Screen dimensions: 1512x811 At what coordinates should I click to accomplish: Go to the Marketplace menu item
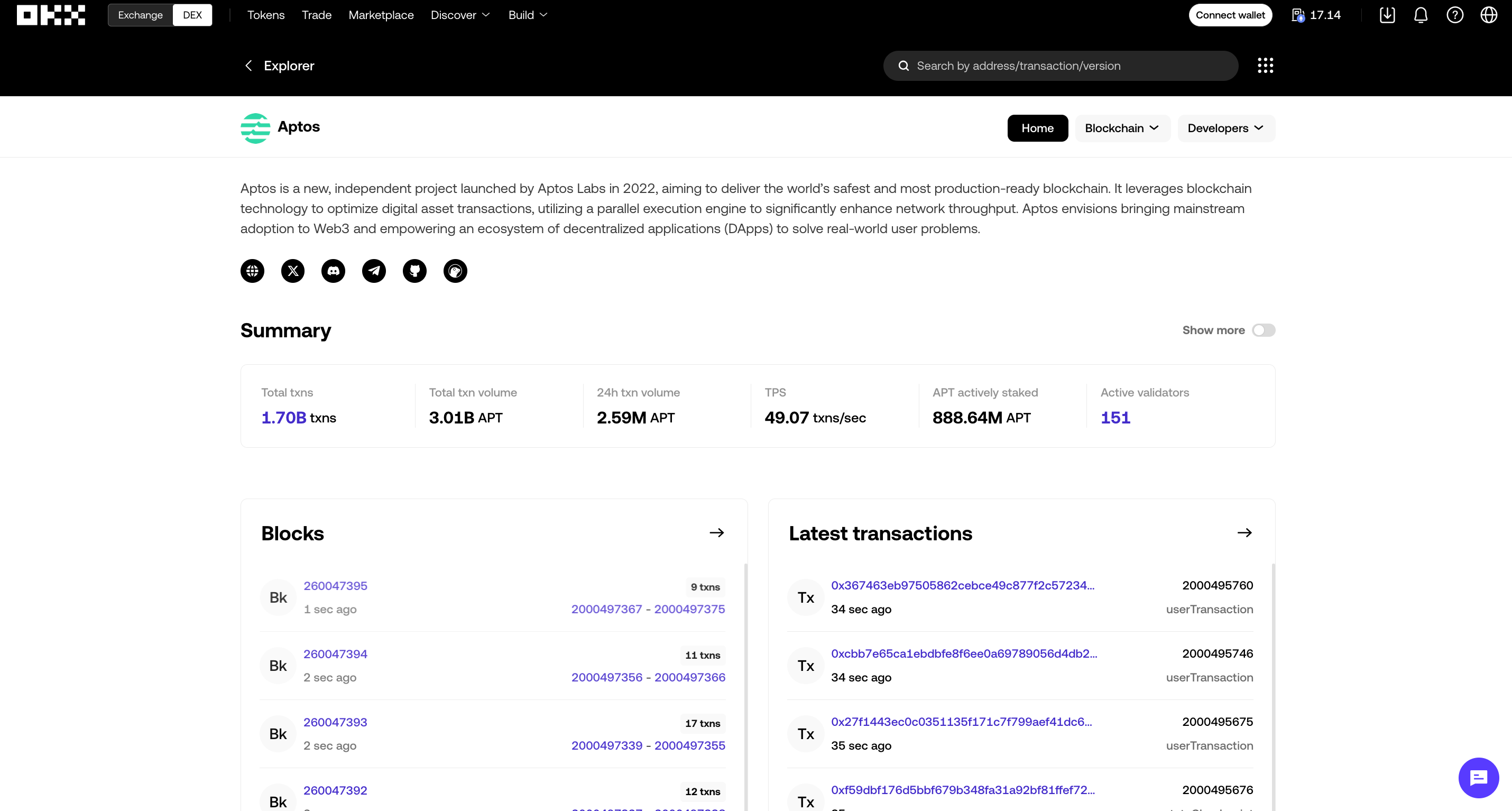click(x=381, y=15)
